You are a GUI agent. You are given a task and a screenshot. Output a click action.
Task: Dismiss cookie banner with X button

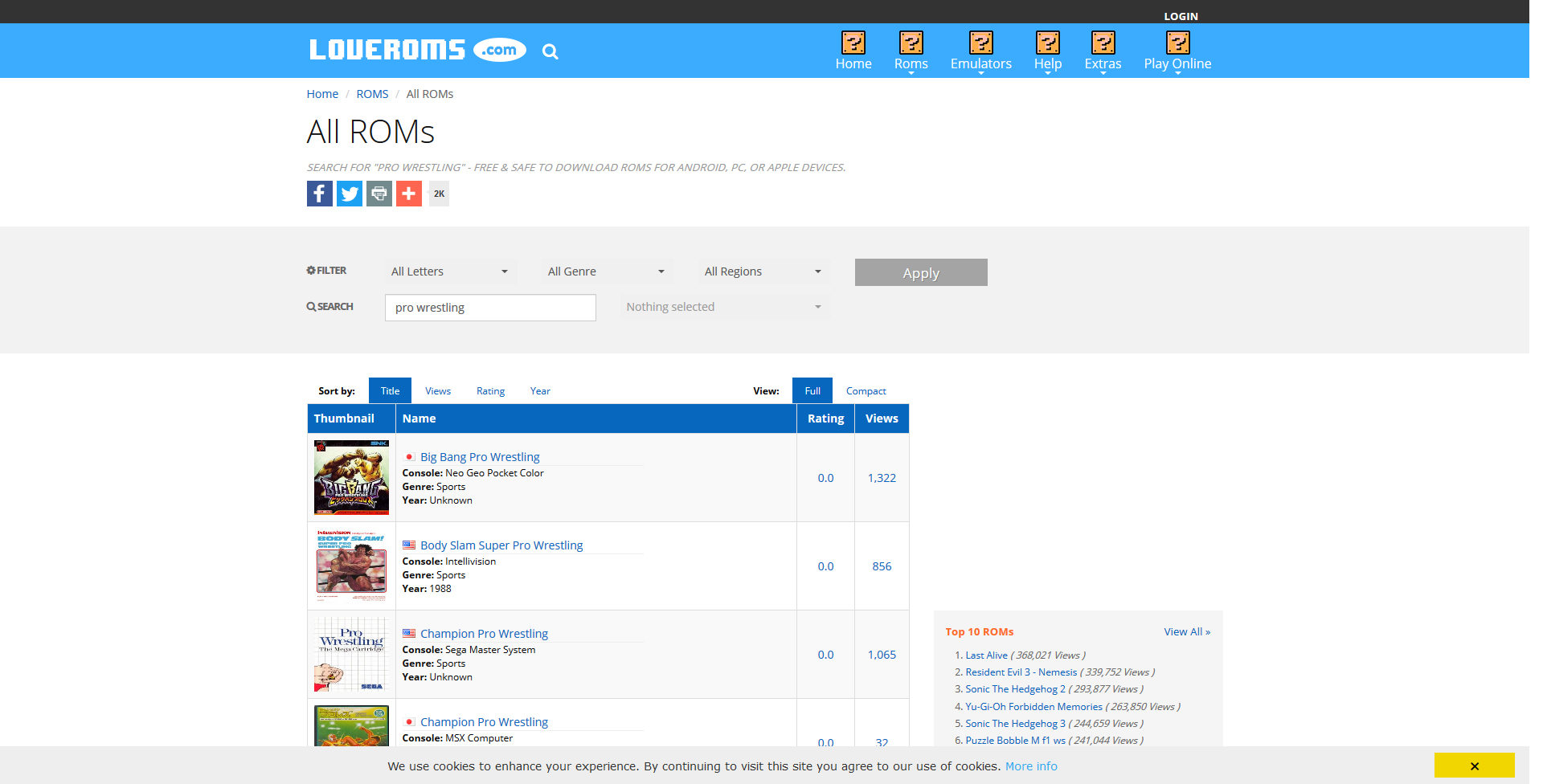pyautogui.click(x=1474, y=766)
